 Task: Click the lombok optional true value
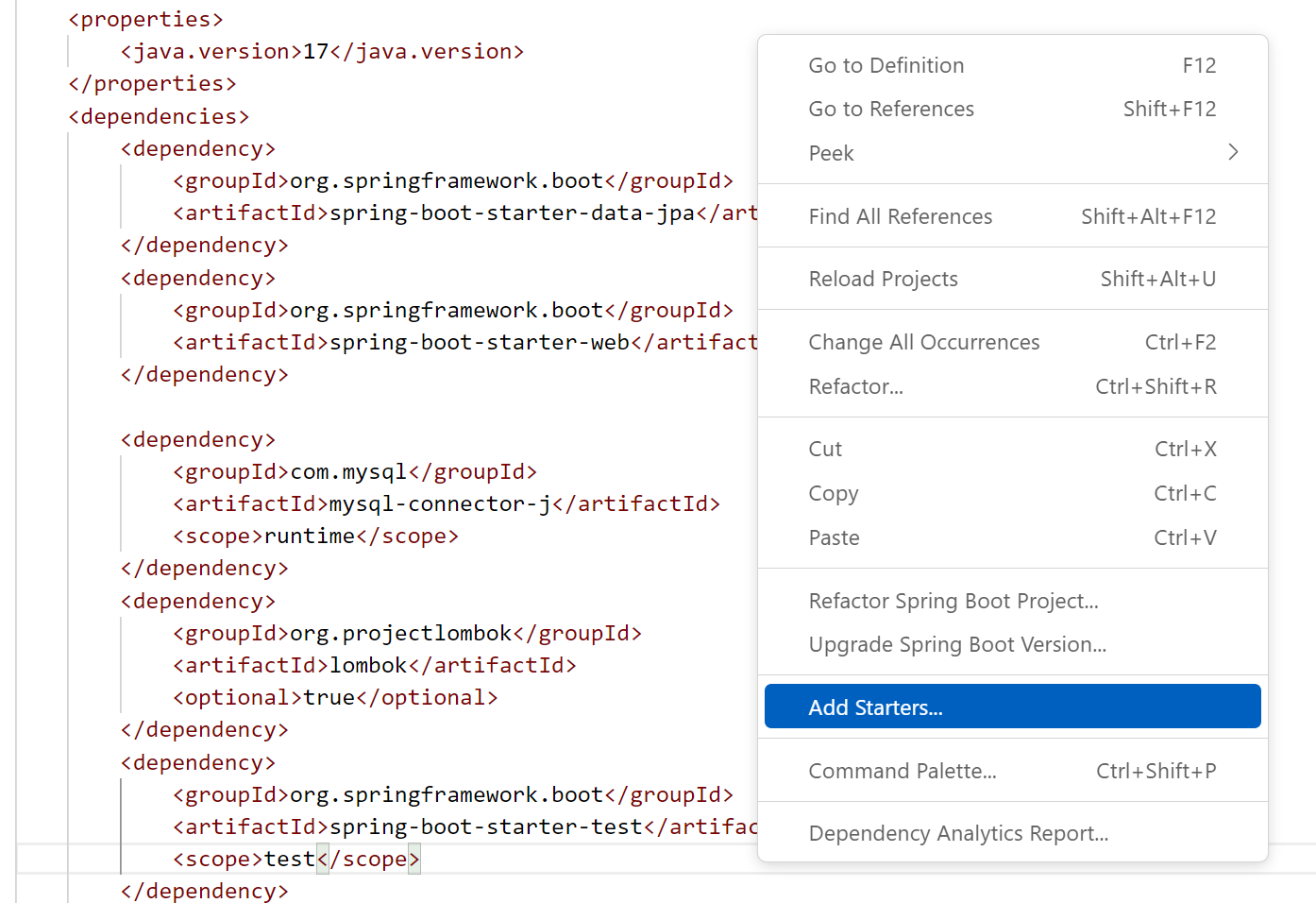coord(329,697)
